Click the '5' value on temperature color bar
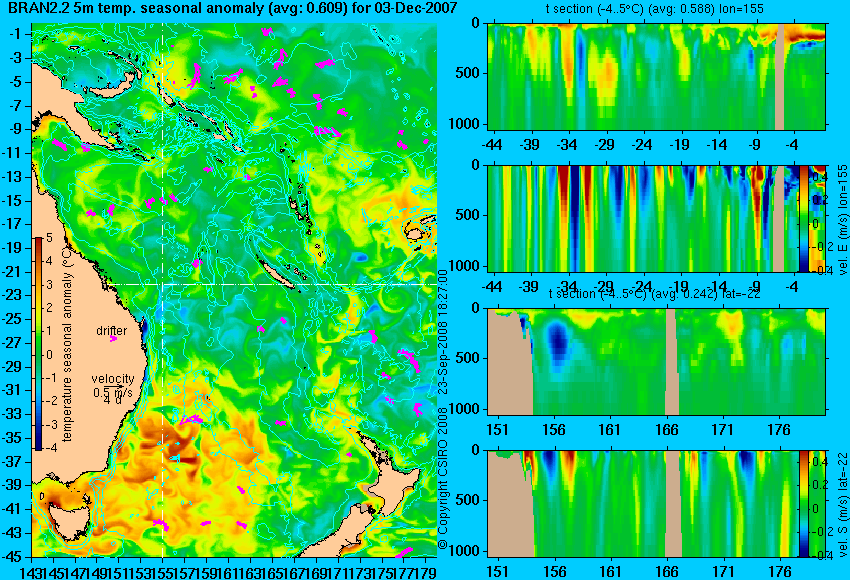The width and height of the screenshot is (850, 580). tap(49, 237)
